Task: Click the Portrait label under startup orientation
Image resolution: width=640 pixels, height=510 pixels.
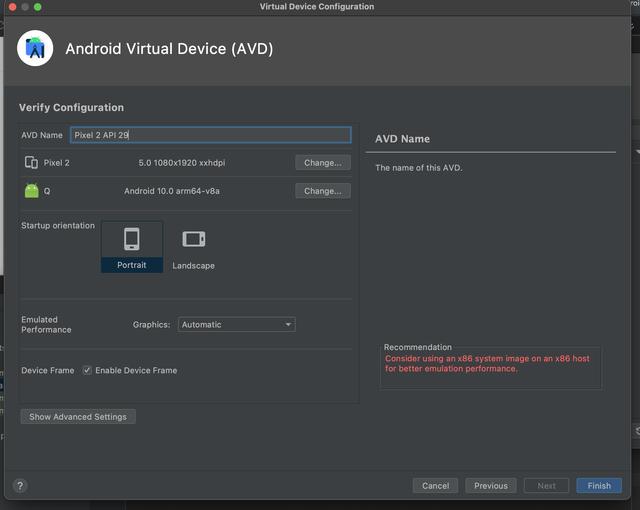Action: point(131,265)
